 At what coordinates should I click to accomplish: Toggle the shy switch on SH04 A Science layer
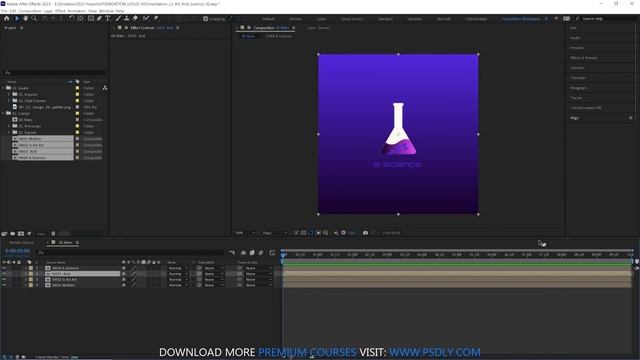(124, 268)
